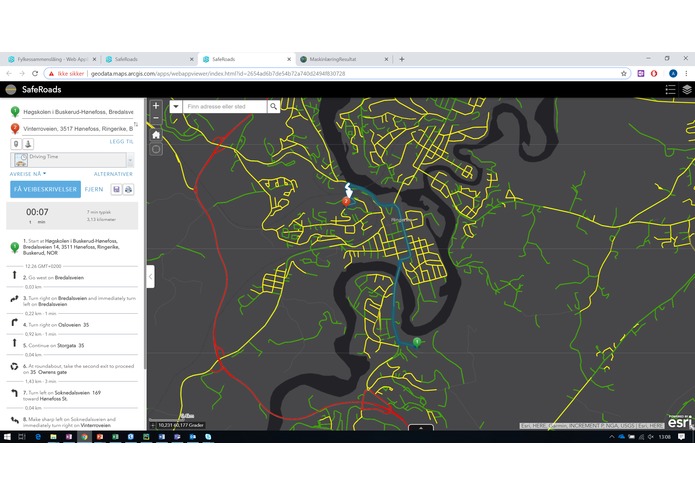
Task: Click the green start marker on the map
Action: click(x=417, y=342)
